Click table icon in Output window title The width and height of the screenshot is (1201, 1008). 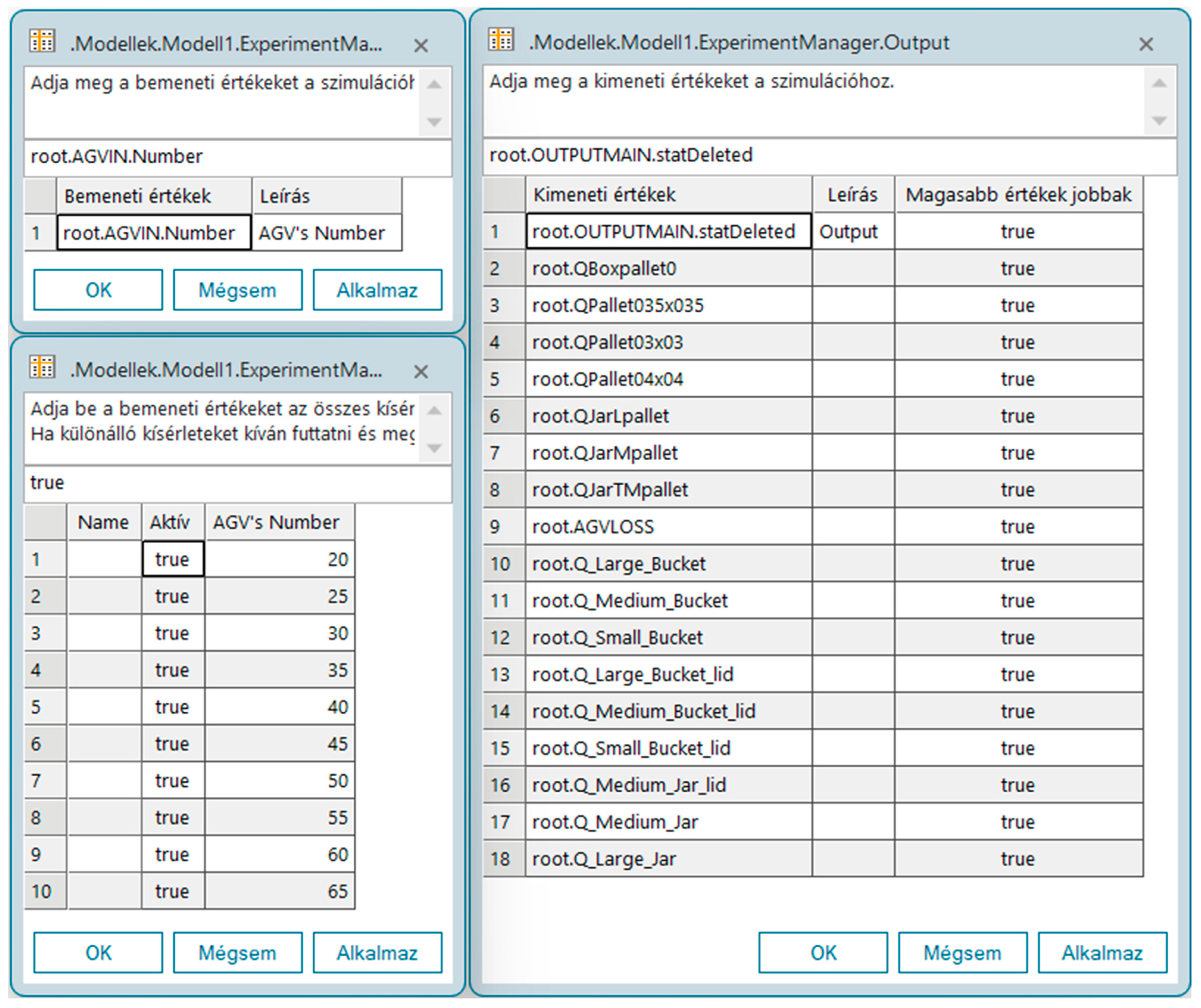tap(501, 40)
